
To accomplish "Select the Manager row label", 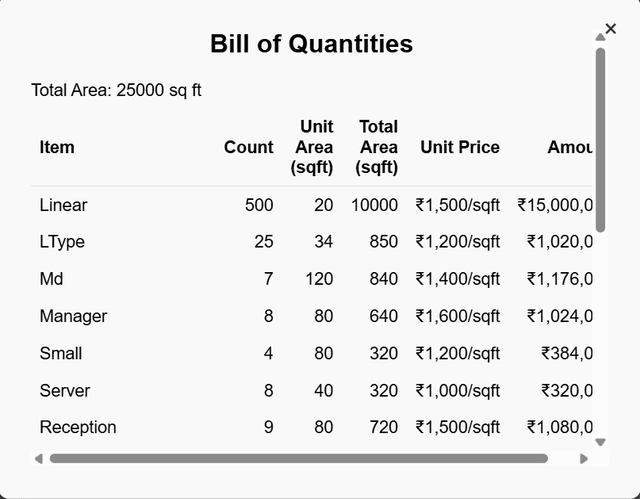I will click(x=73, y=316).
